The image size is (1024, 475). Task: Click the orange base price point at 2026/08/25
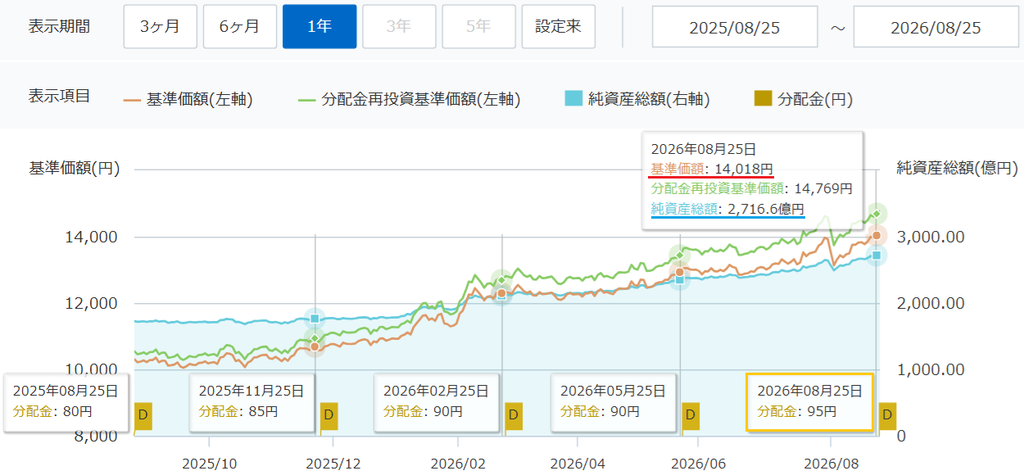[x=877, y=235]
